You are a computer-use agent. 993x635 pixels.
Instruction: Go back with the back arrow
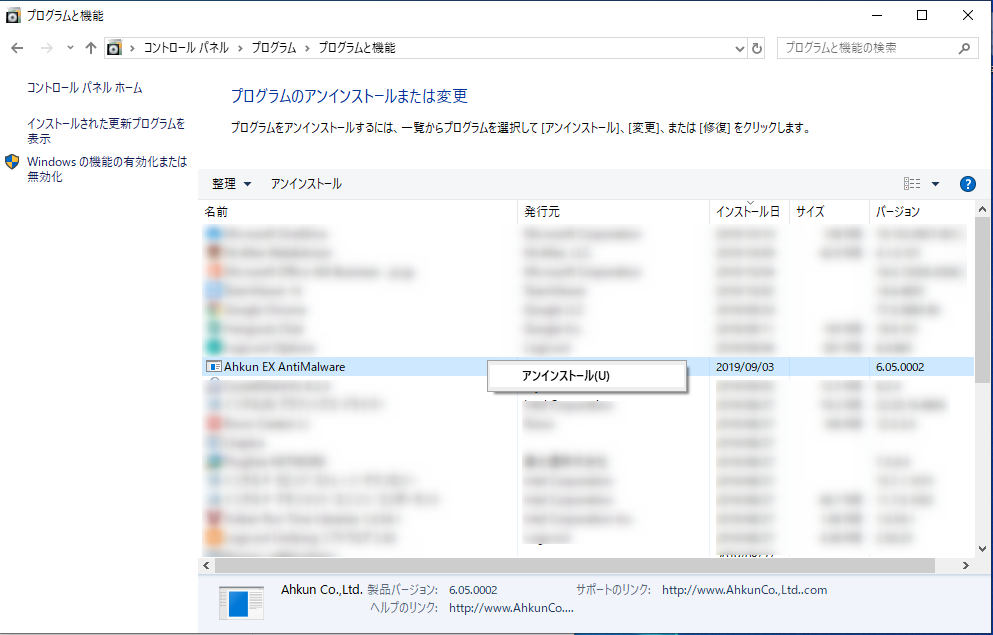[17, 48]
